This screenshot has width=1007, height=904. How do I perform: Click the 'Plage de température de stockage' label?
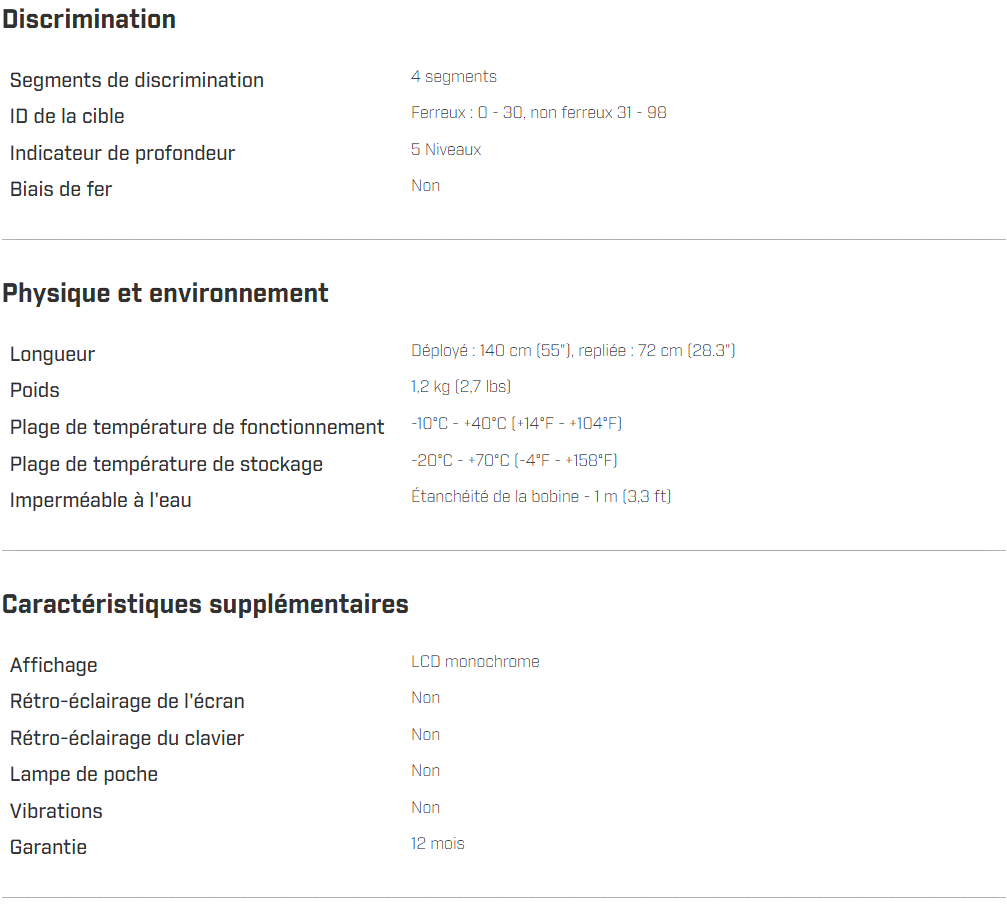click(x=166, y=464)
